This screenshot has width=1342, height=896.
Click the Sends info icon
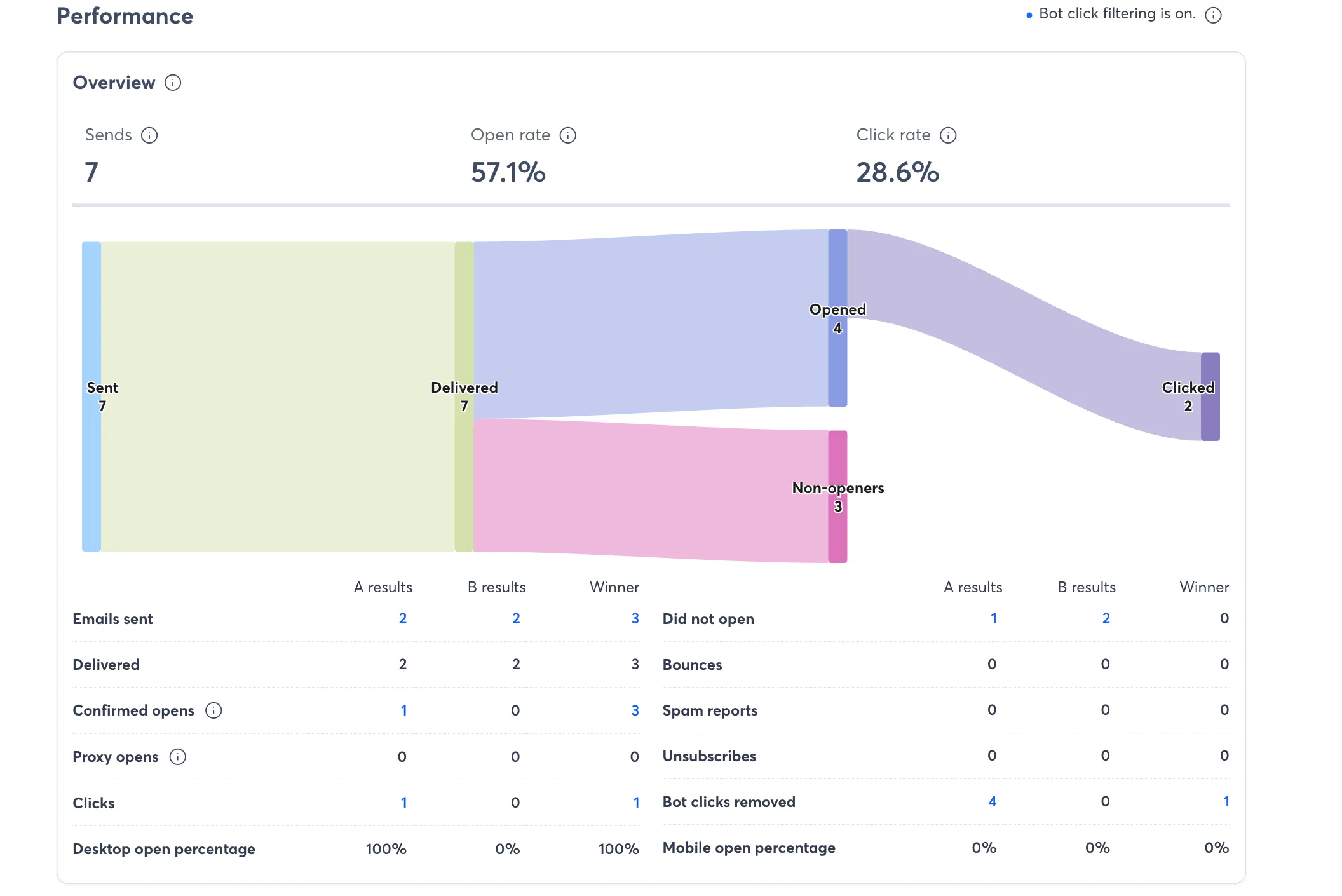(x=149, y=135)
